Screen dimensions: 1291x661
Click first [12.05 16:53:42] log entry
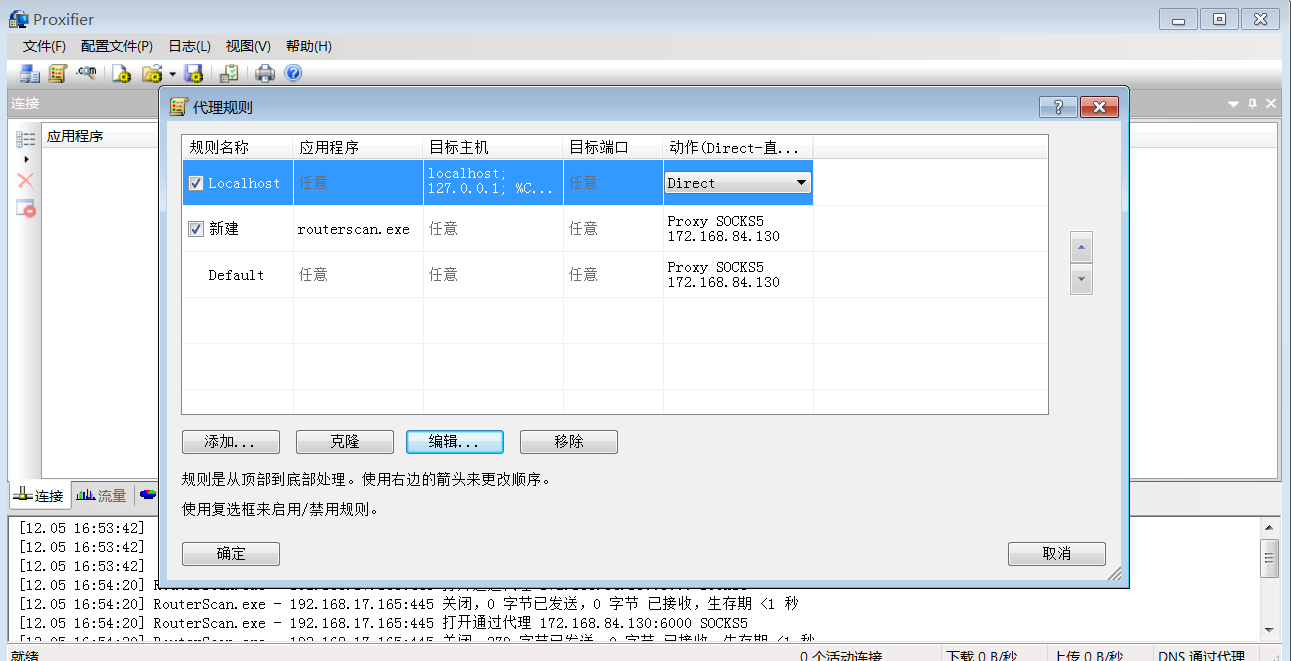(x=82, y=528)
